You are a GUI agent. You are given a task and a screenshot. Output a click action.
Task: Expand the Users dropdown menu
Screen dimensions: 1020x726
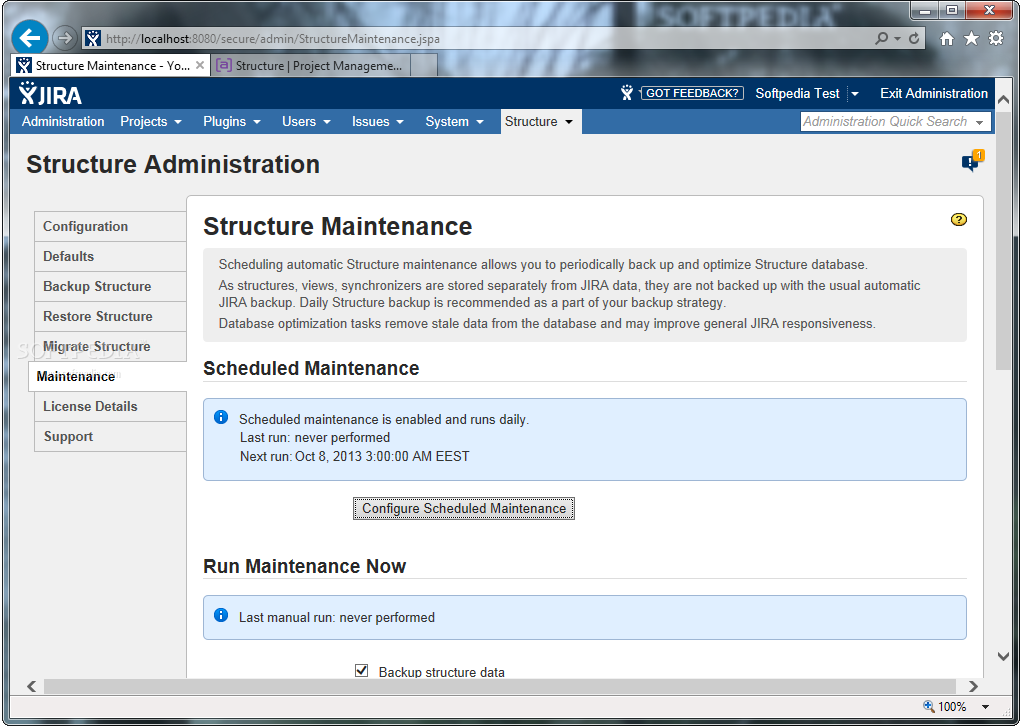306,122
